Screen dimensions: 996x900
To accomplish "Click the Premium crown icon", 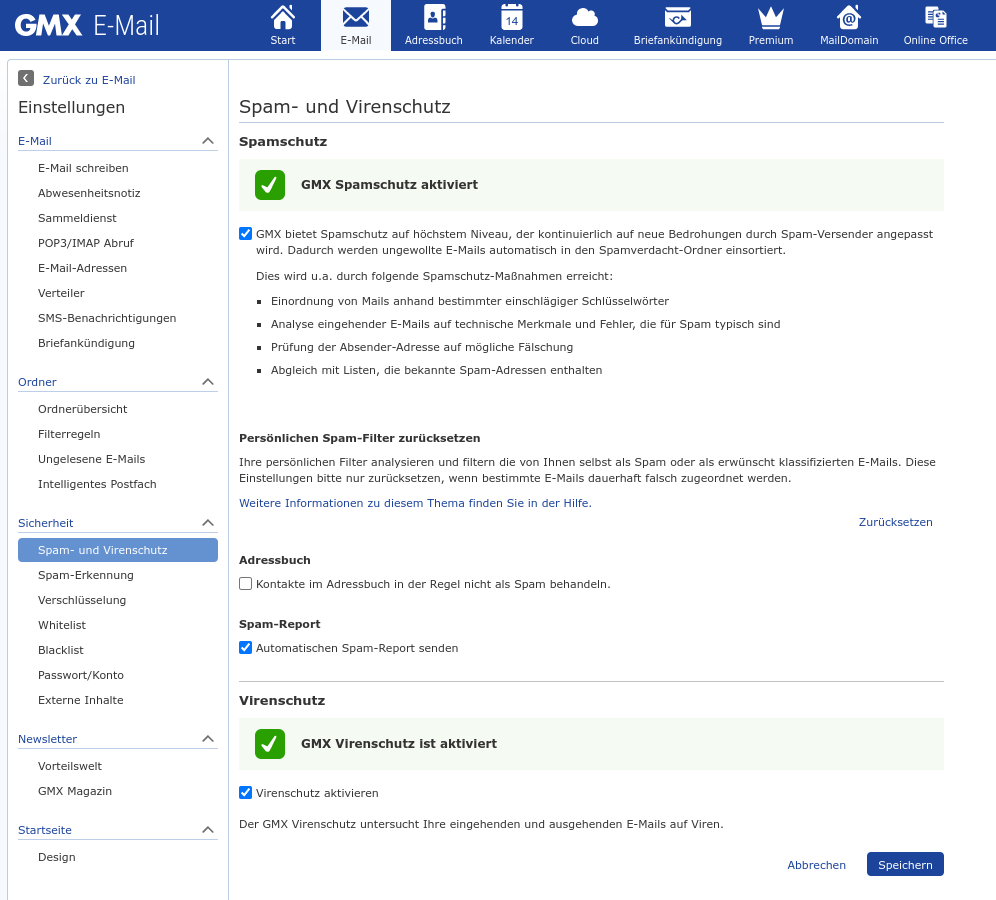I will pos(771,18).
